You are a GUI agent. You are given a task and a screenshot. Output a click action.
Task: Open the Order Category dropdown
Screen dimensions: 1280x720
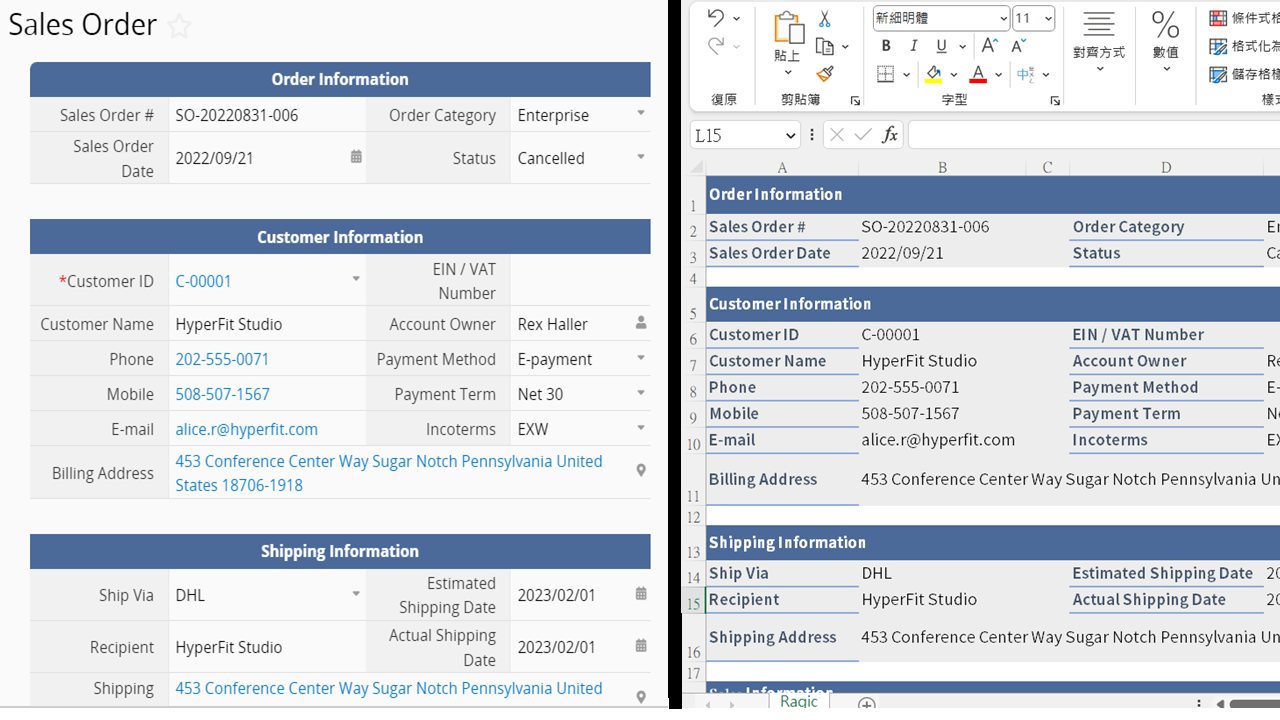point(641,114)
